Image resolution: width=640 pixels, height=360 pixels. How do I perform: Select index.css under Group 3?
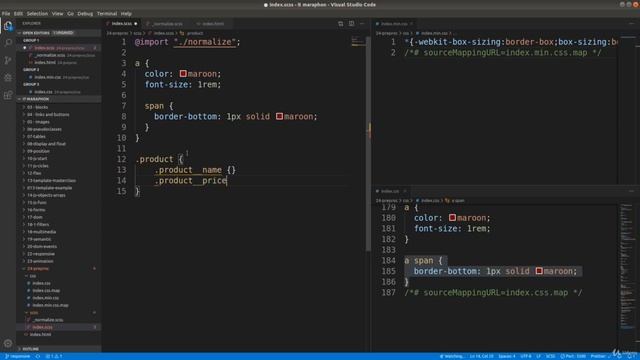coord(59,92)
